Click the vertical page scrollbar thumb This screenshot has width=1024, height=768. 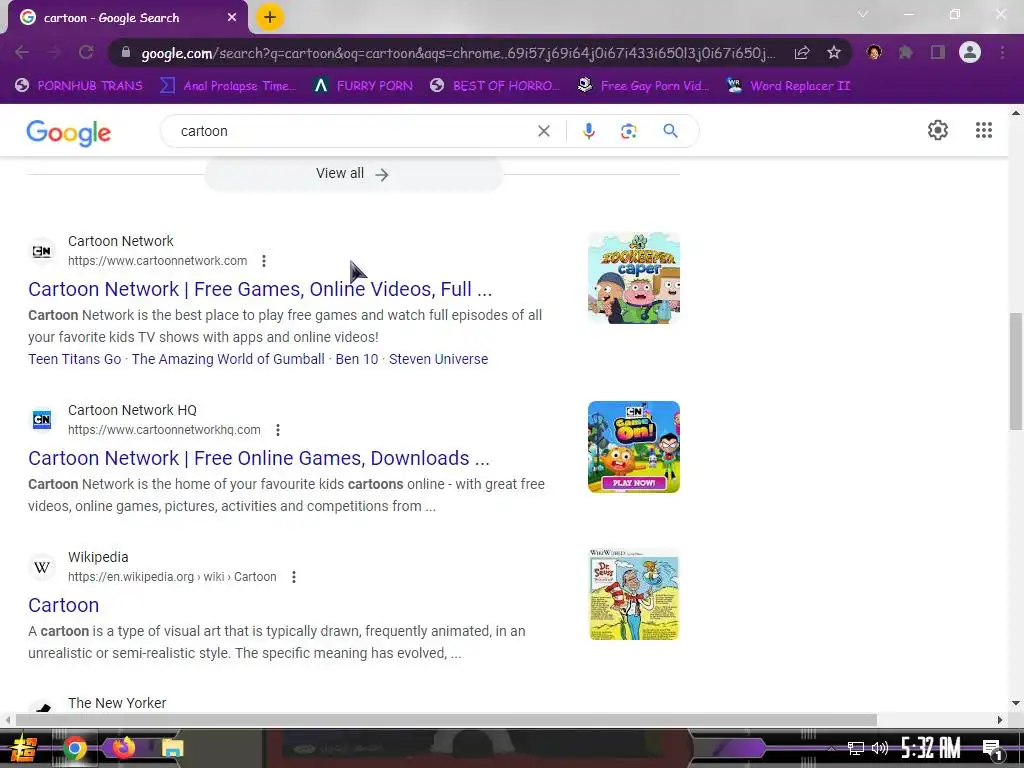coord(1016,372)
